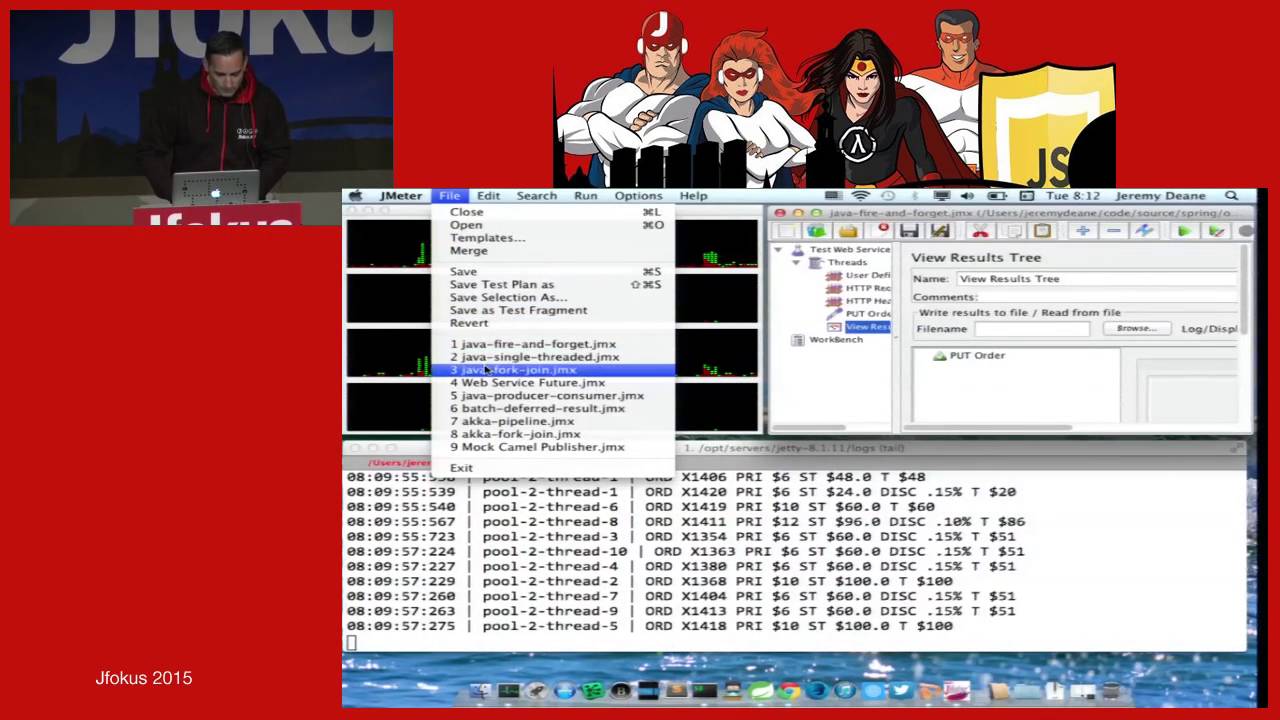Click the Jeremy Deane user menu
1280x720 pixels.
(x=1160, y=196)
